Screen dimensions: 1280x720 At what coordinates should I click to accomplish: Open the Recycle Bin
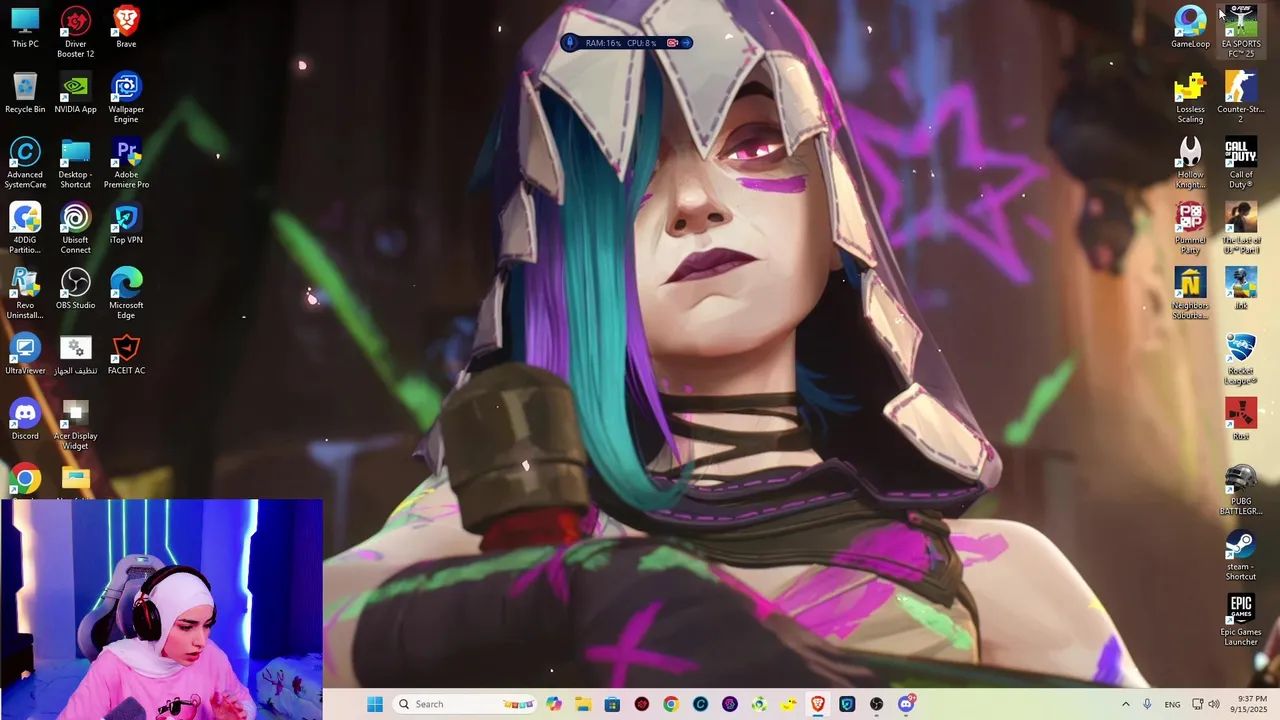click(x=25, y=93)
